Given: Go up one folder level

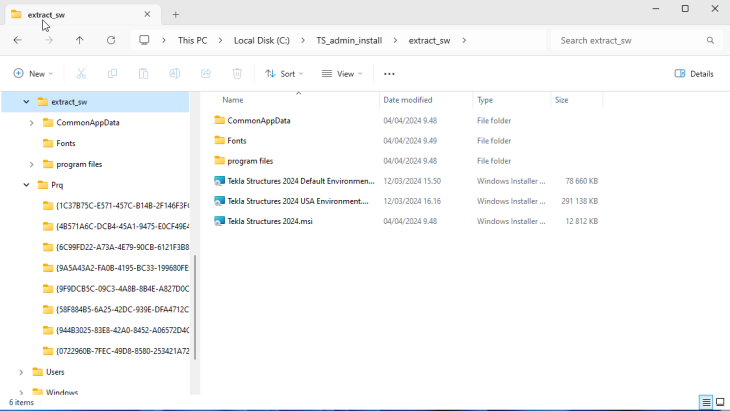Looking at the screenshot, I should pyautogui.click(x=80, y=40).
